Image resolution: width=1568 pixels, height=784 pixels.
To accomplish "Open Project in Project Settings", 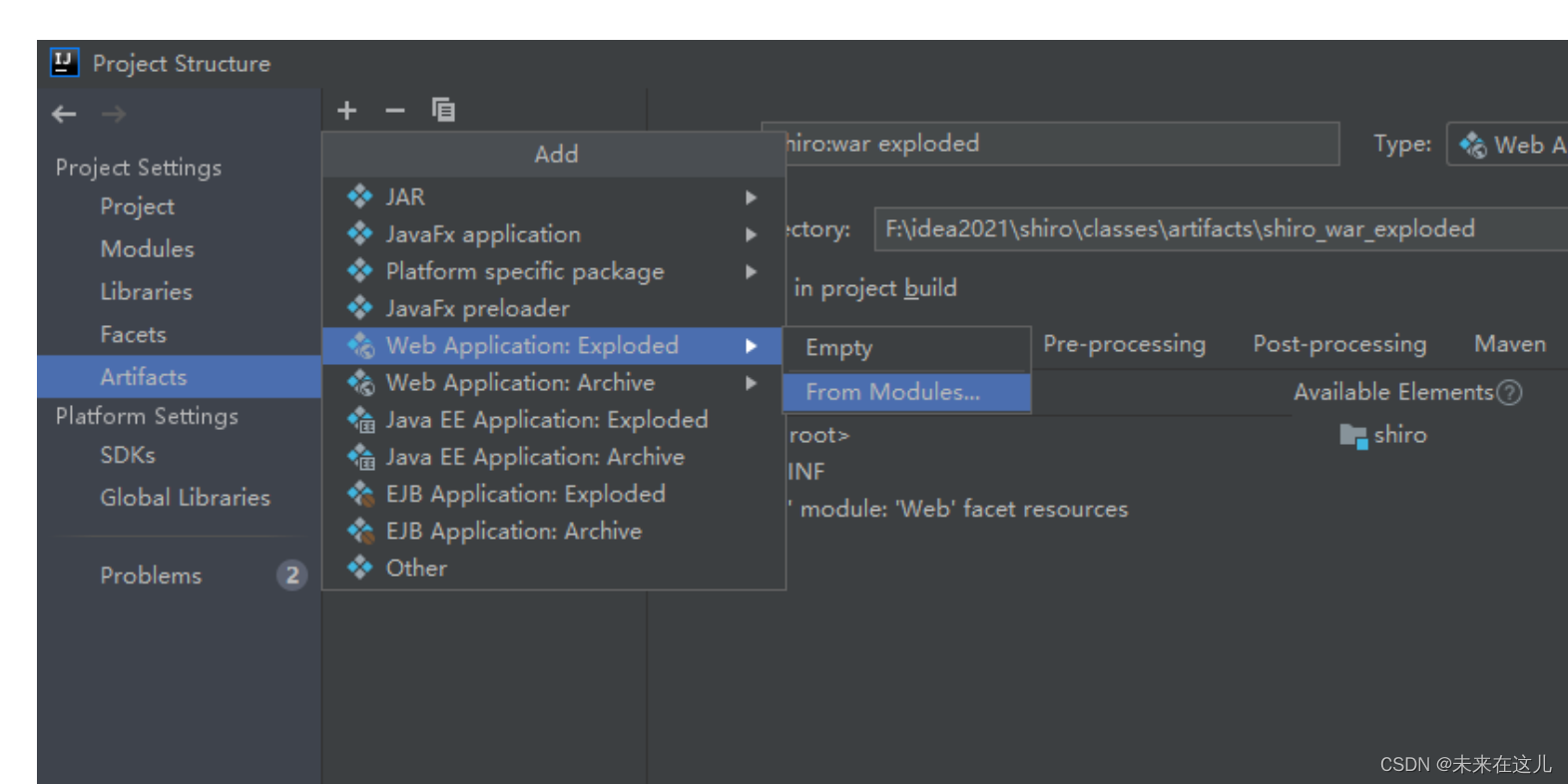I will click(x=137, y=206).
